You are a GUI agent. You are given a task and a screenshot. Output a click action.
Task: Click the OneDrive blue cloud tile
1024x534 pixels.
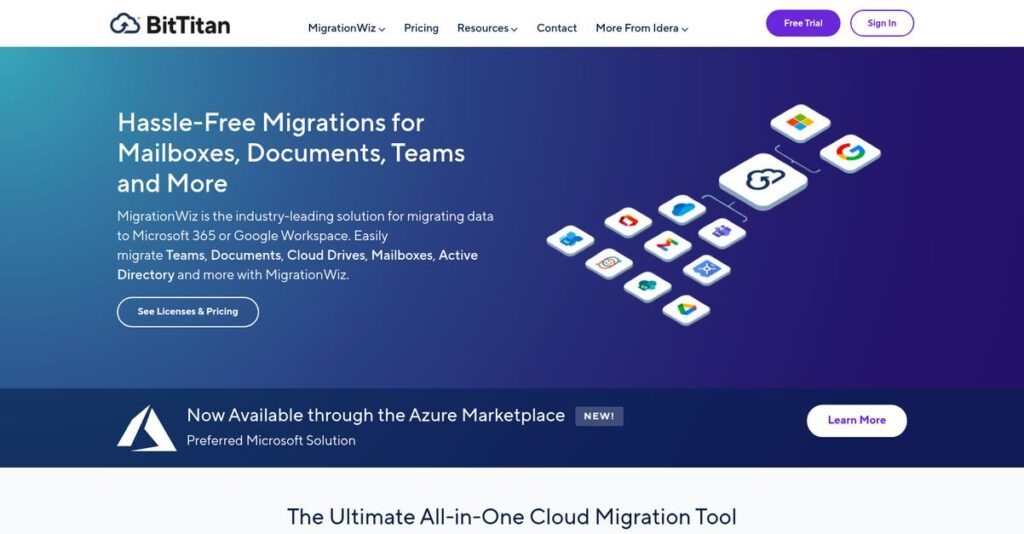tap(682, 210)
